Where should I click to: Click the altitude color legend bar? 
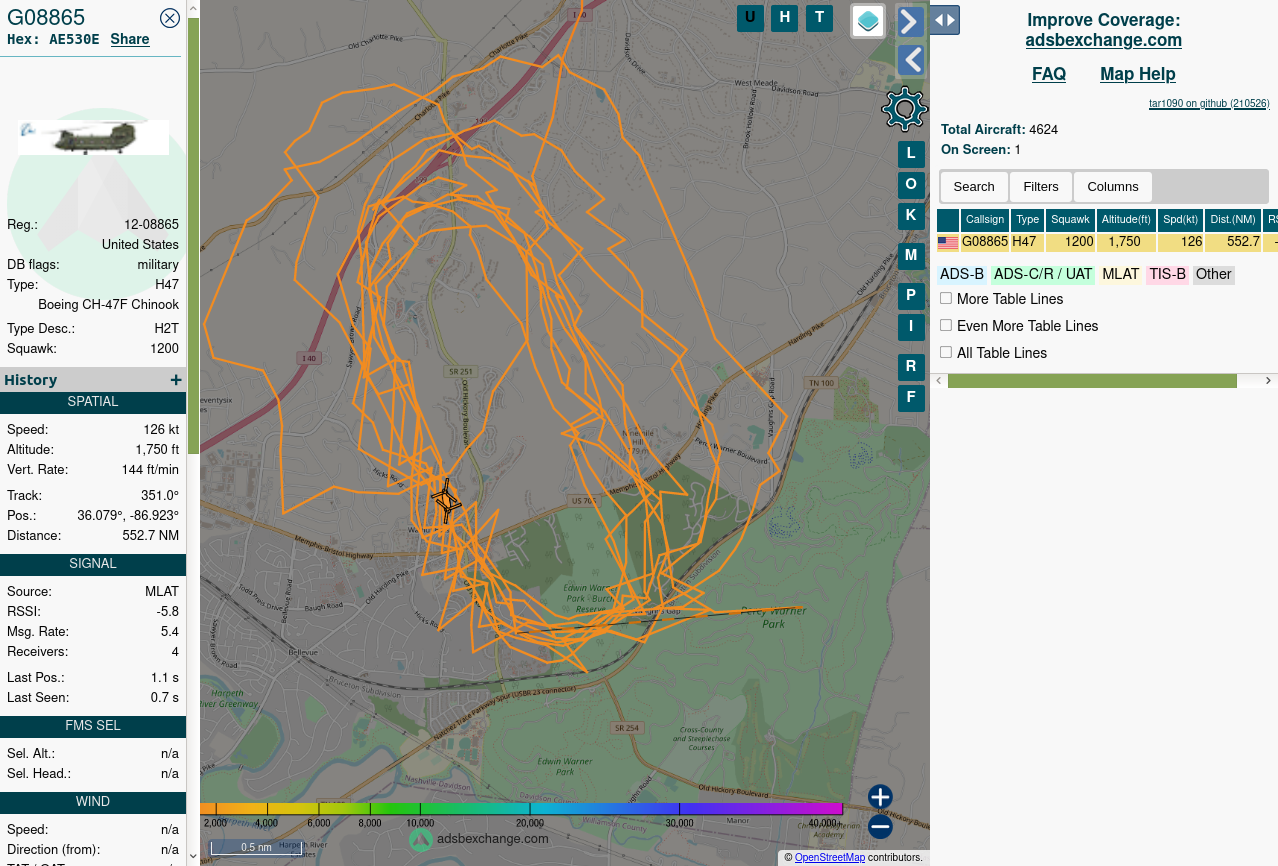click(521, 809)
